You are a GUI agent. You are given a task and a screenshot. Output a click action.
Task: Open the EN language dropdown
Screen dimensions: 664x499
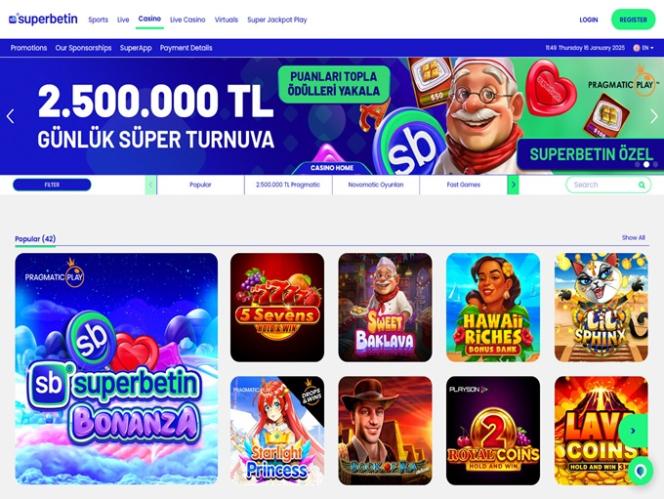click(643, 48)
